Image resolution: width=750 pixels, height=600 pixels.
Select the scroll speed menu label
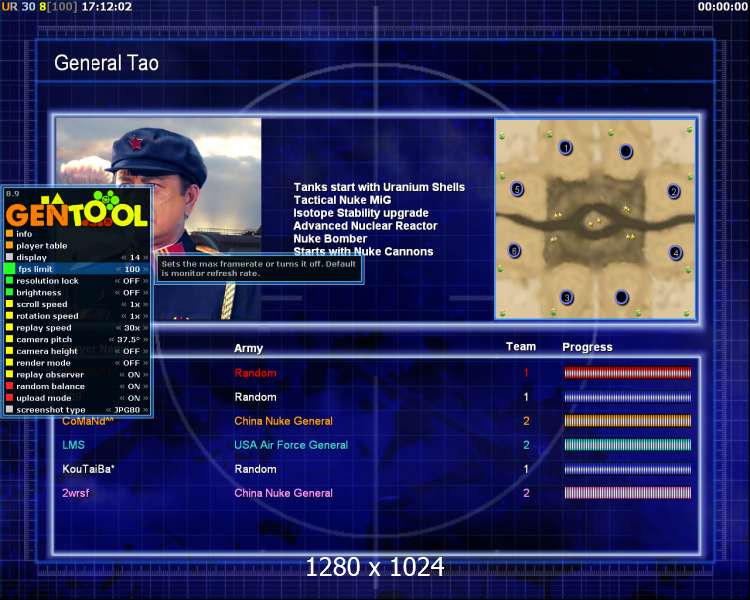point(42,304)
